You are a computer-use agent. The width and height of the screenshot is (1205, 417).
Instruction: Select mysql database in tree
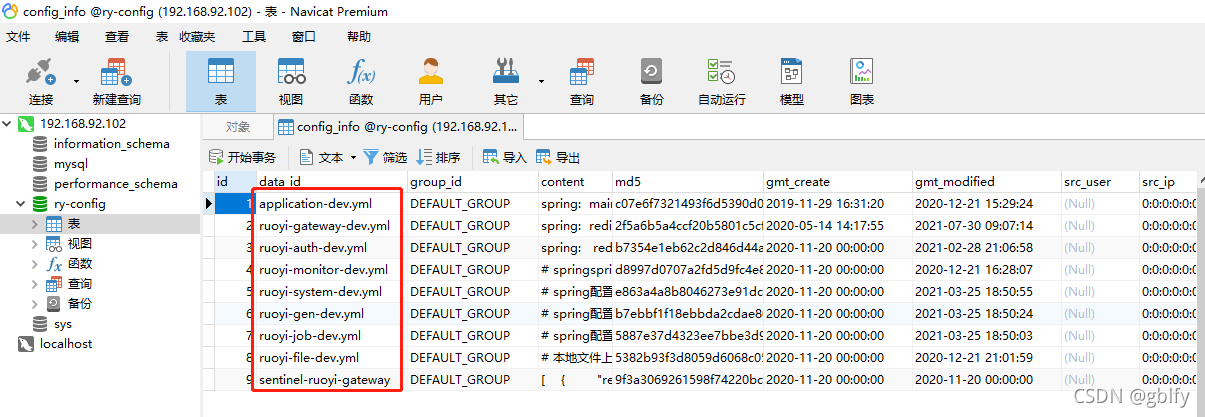(71, 164)
